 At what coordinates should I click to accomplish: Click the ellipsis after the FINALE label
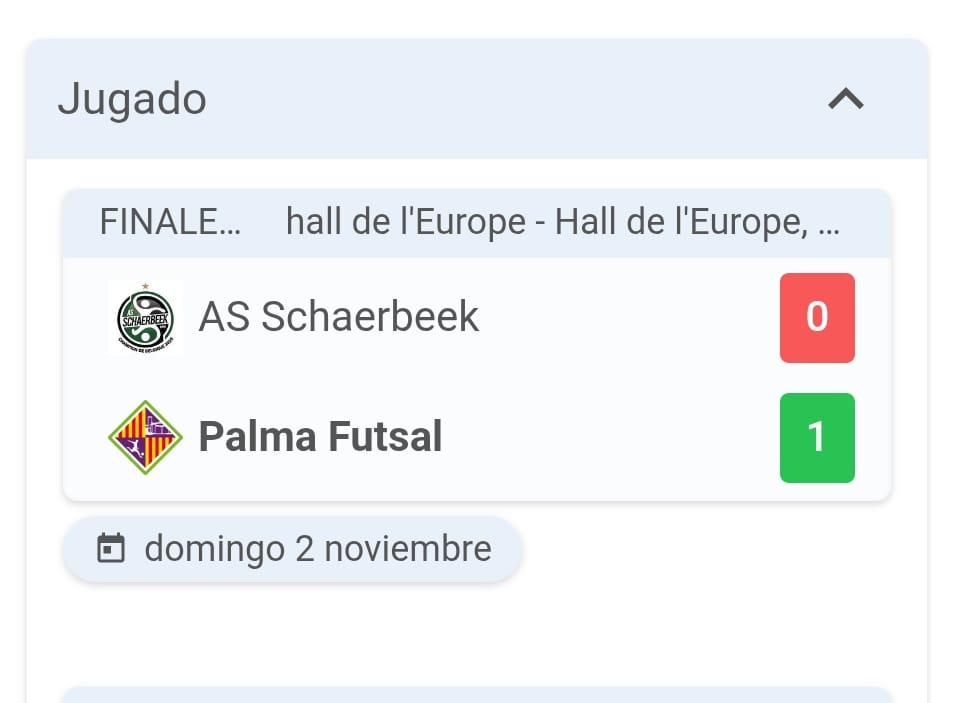point(229,226)
